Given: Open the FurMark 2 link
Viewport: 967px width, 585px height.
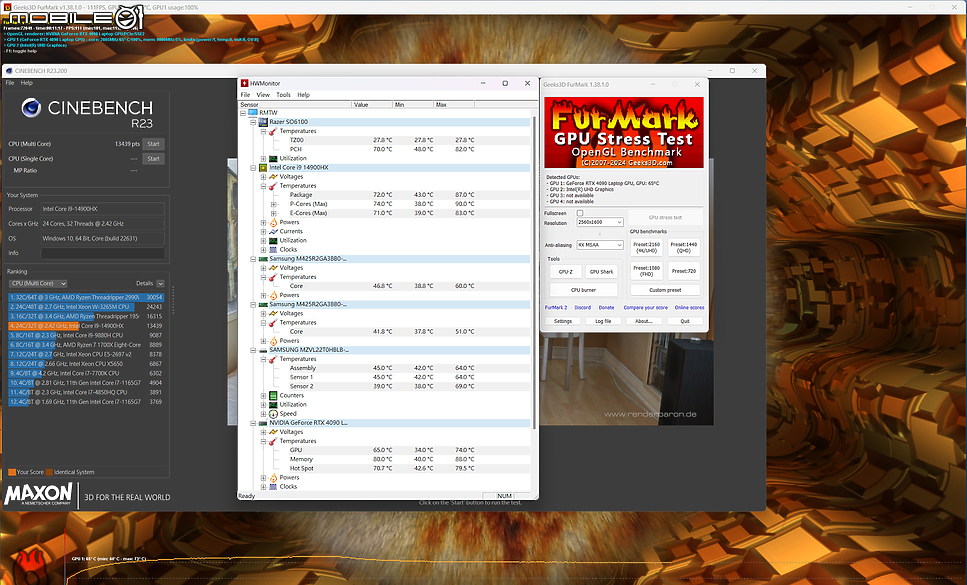Looking at the screenshot, I should click(x=556, y=308).
